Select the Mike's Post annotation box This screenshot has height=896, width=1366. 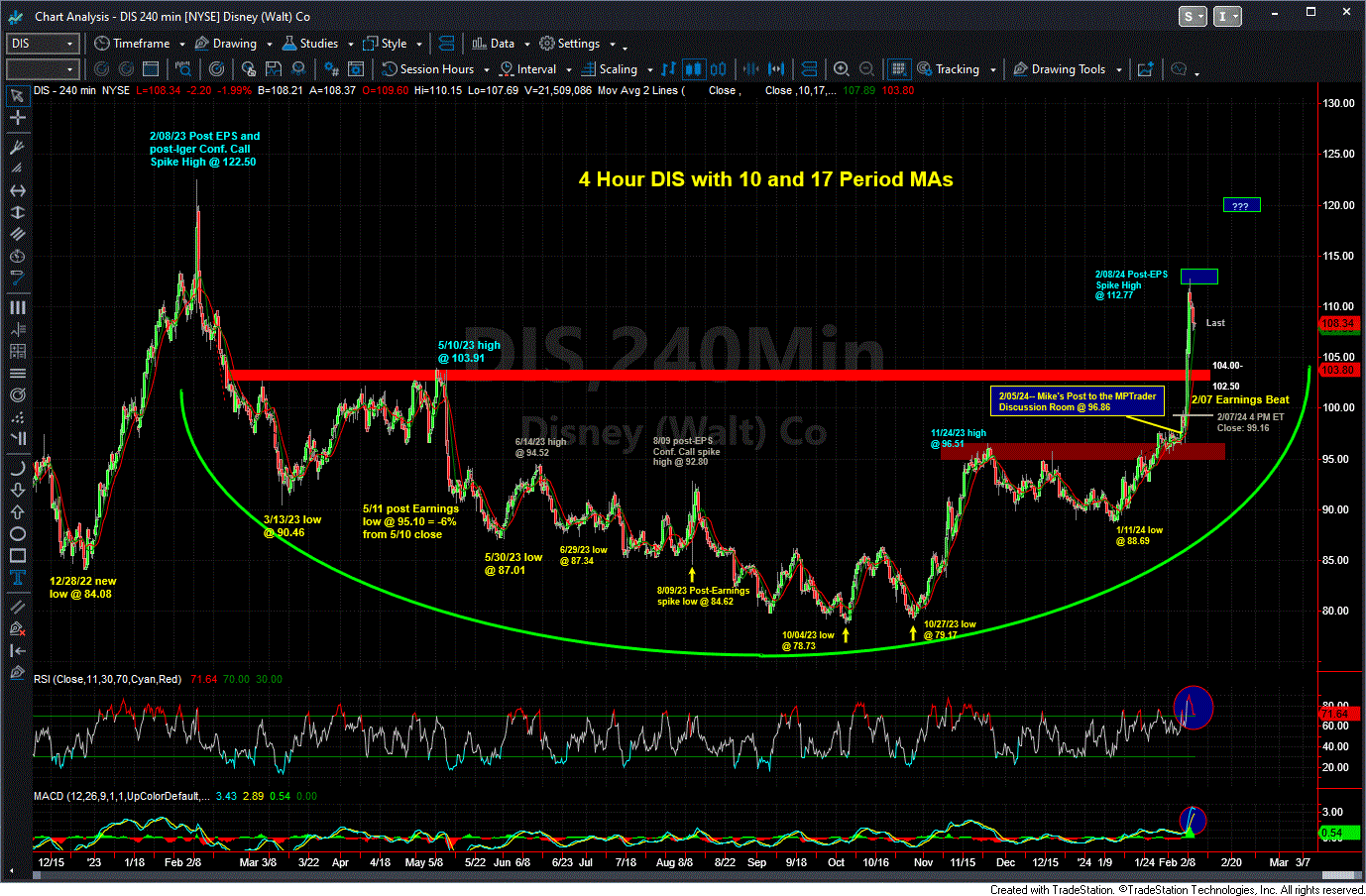(1077, 401)
